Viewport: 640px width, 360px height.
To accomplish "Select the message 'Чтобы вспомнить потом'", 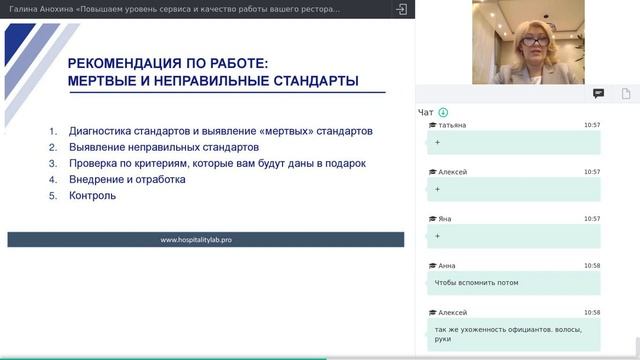I will click(x=513, y=283).
